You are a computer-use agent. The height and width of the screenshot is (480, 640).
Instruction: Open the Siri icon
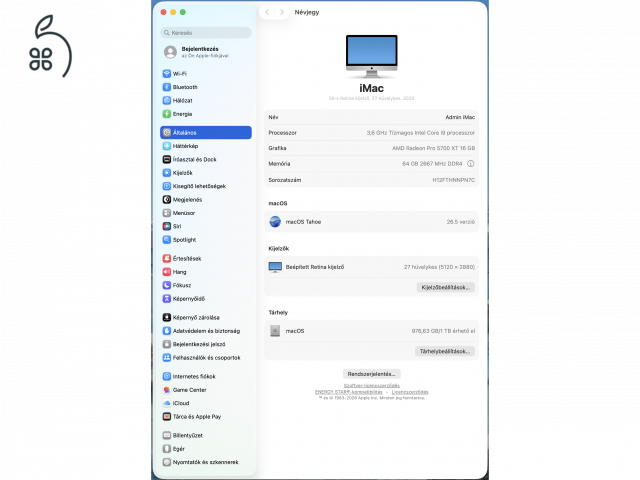click(167, 226)
